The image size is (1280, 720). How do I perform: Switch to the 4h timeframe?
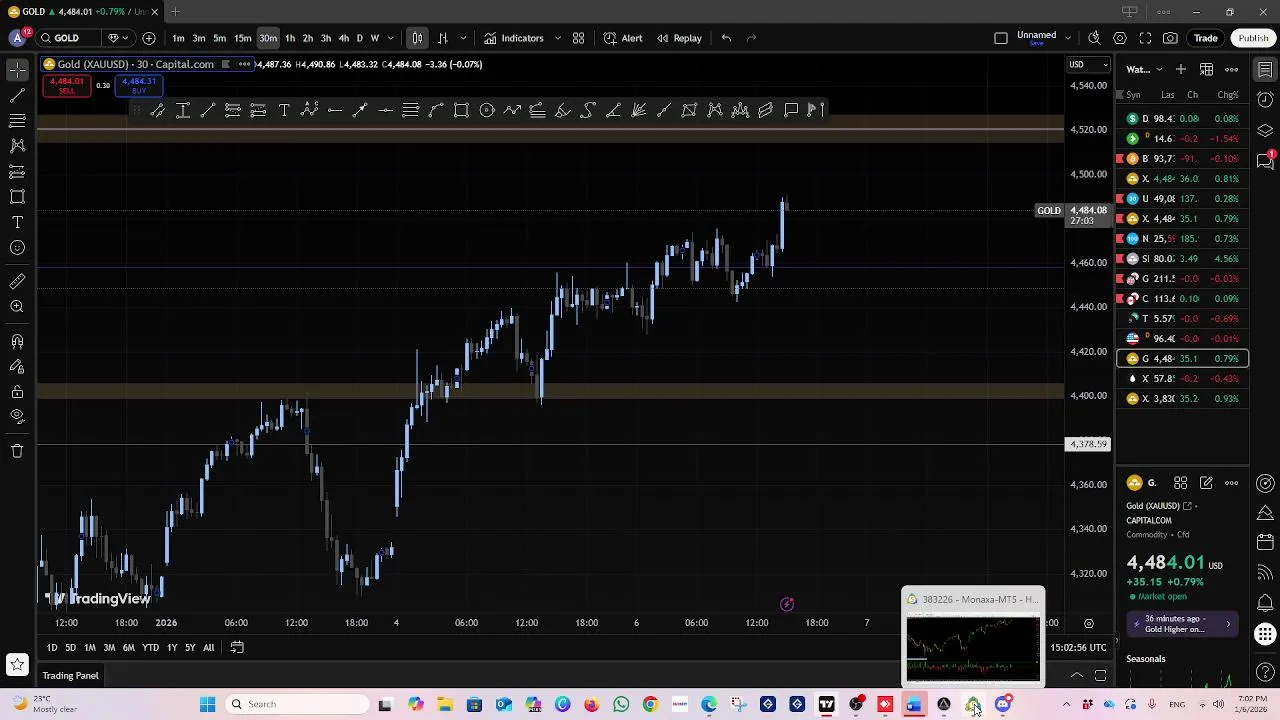tap(344, 38)
